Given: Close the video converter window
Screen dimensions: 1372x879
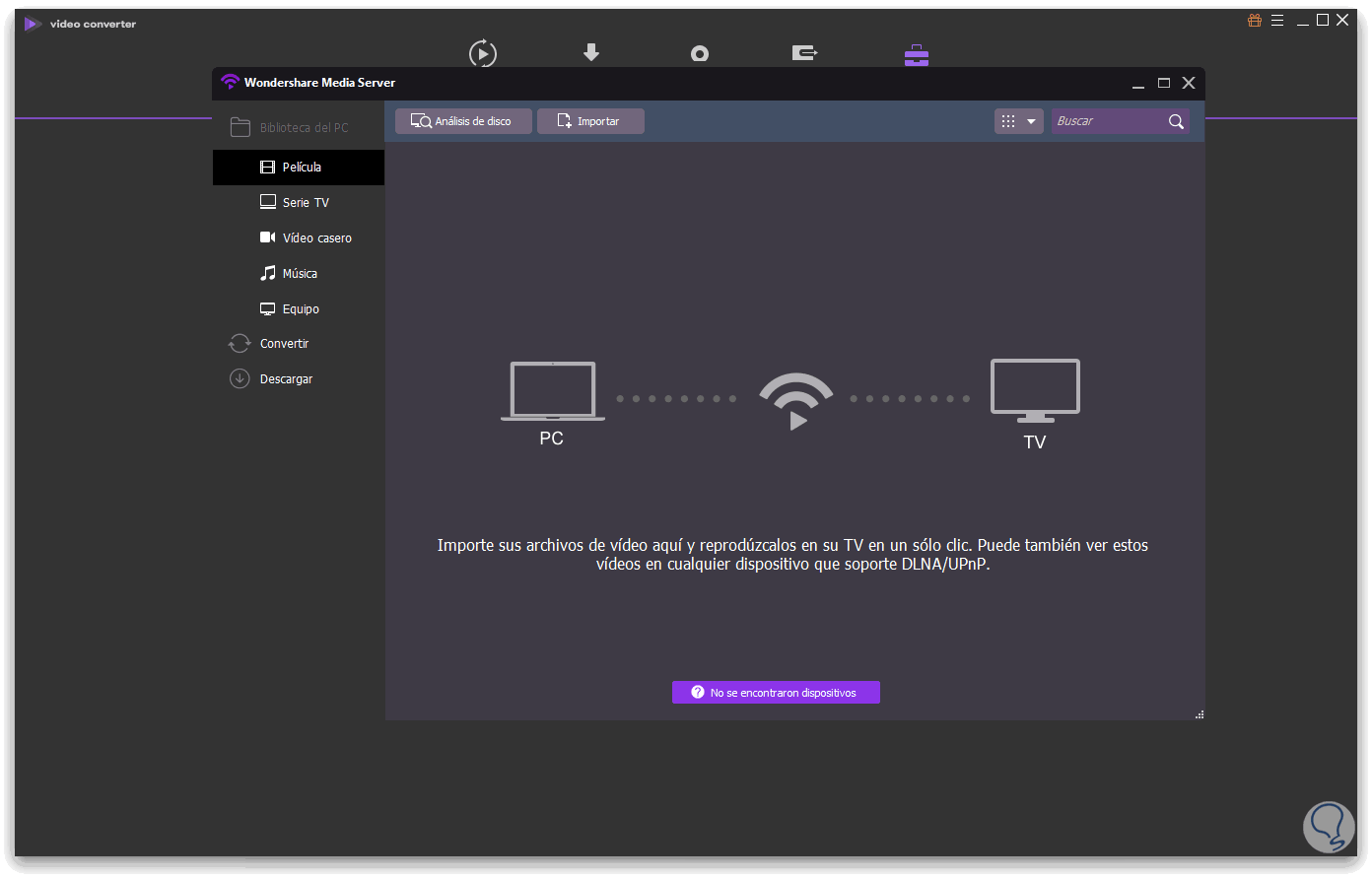Looking at the screenshot, I should tap(1342, 20).
